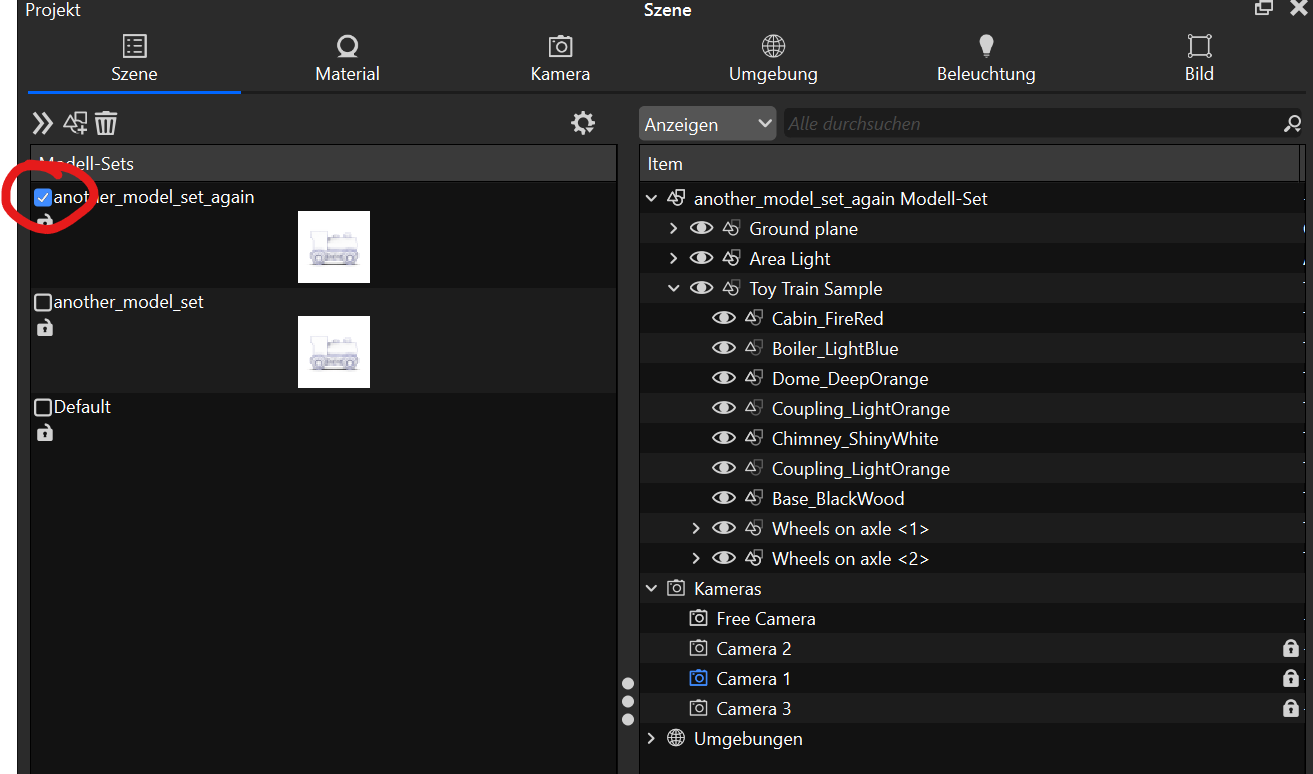Collapse the Toy Train Sample node

[674, 289]
